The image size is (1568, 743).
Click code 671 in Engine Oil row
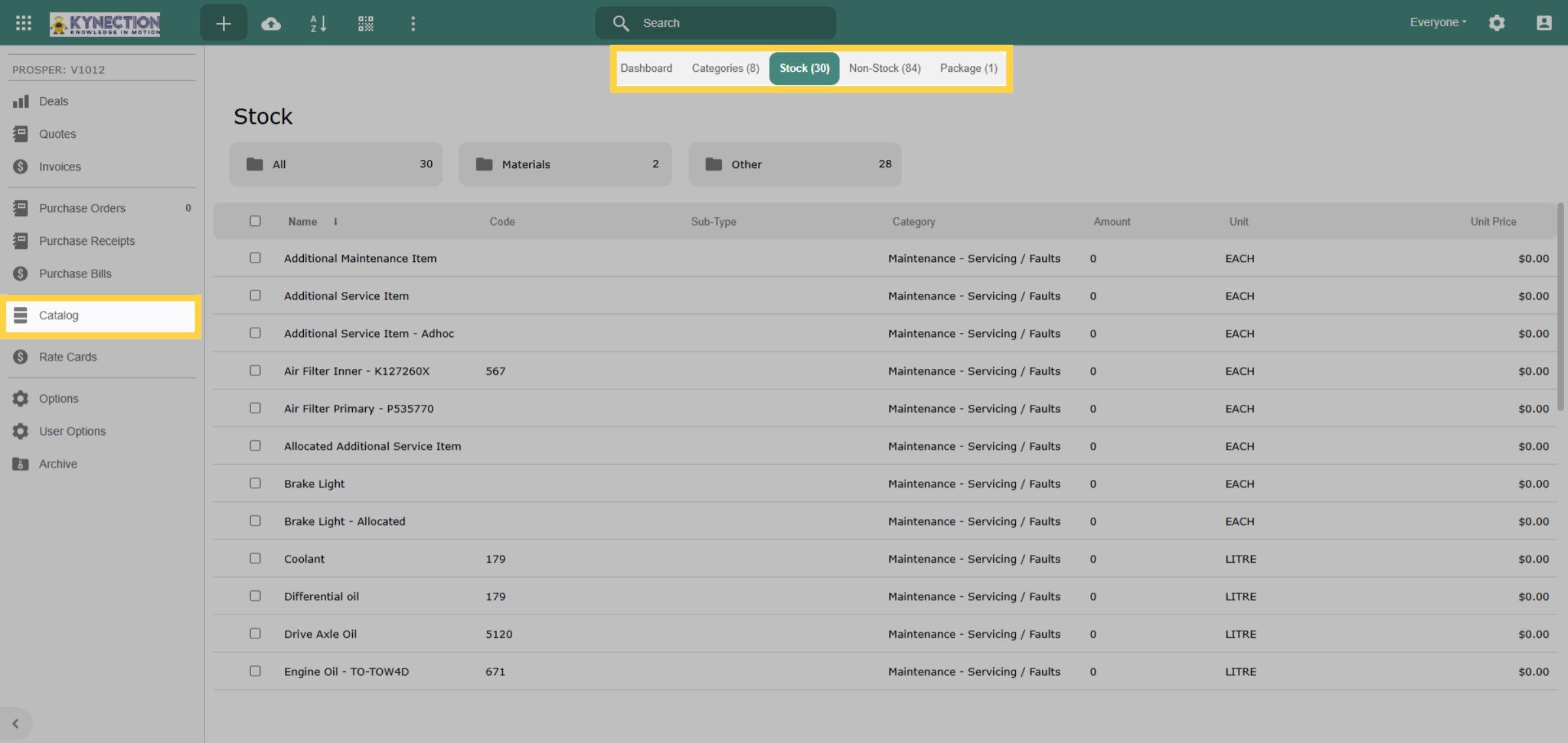(495, 672)
